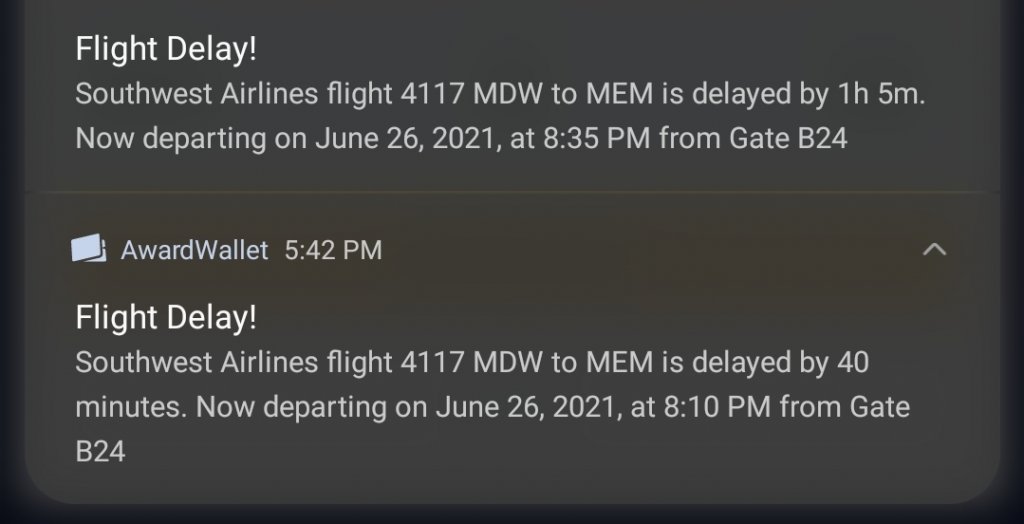This screenshot has width=1024, height=524.
Task: Click the AwardWallet card icon
Action: pyautogui.click(x=89, y=248)
